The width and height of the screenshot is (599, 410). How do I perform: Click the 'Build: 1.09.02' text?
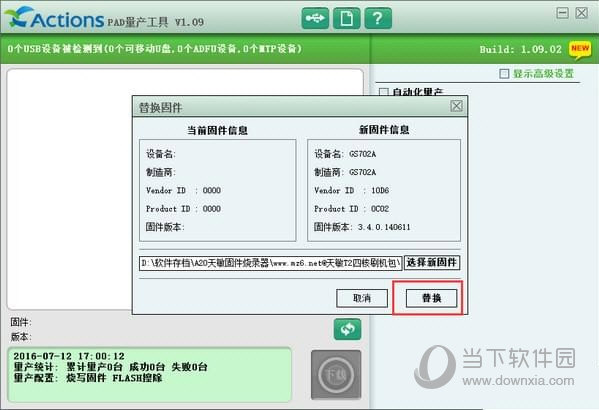click(x=521, y=50)
